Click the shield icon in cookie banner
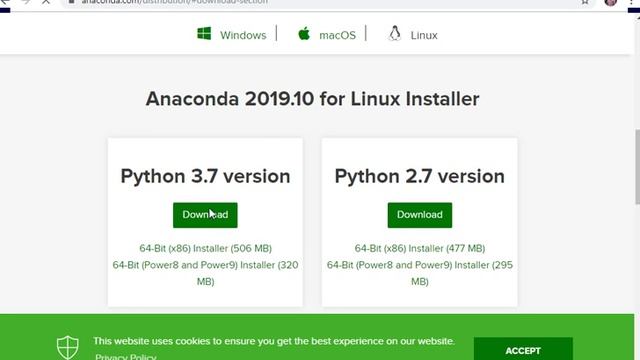The height and width of the screenshot is (360, 640). pyautogui.click(x=67, y=348)
